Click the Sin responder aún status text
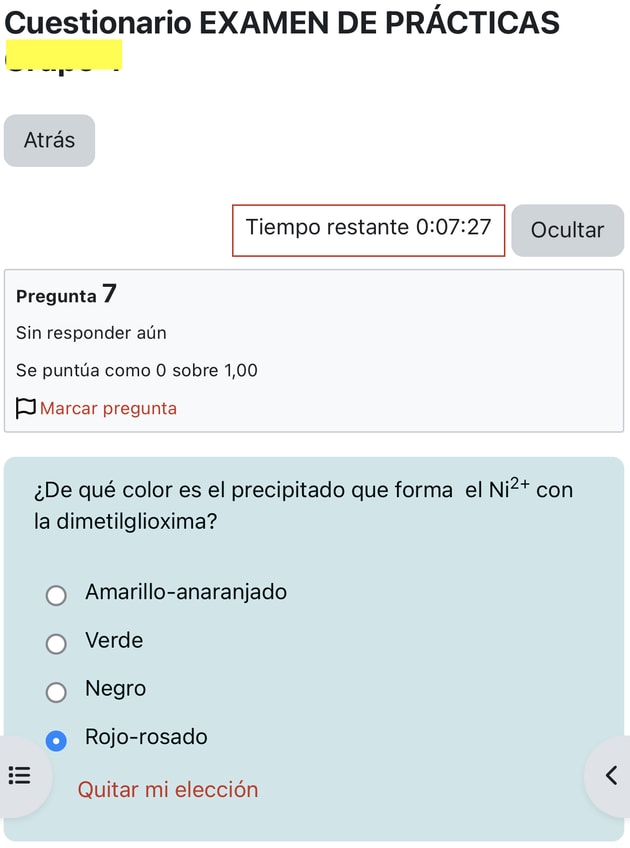The height and width of the screenshot is (848, 630). [91, 333]
